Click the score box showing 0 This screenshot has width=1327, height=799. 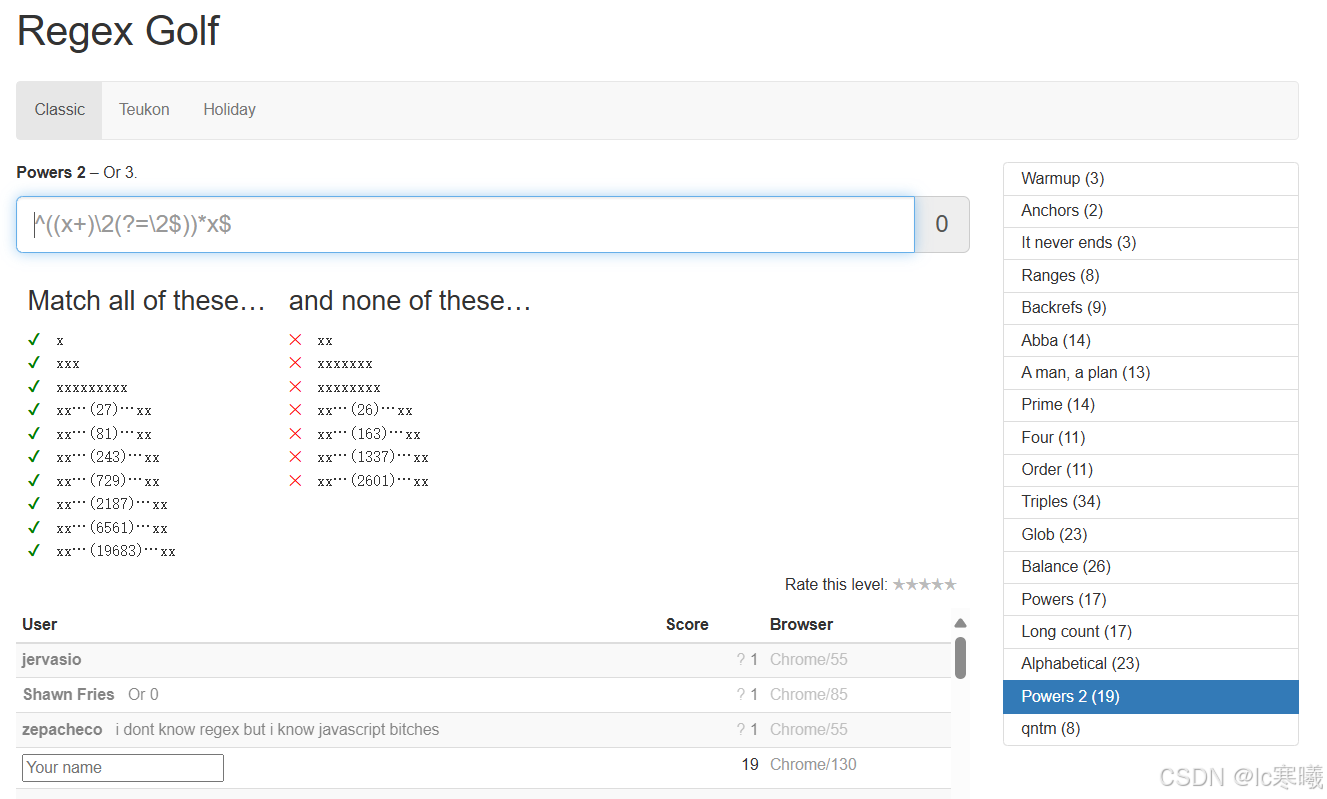941,224
